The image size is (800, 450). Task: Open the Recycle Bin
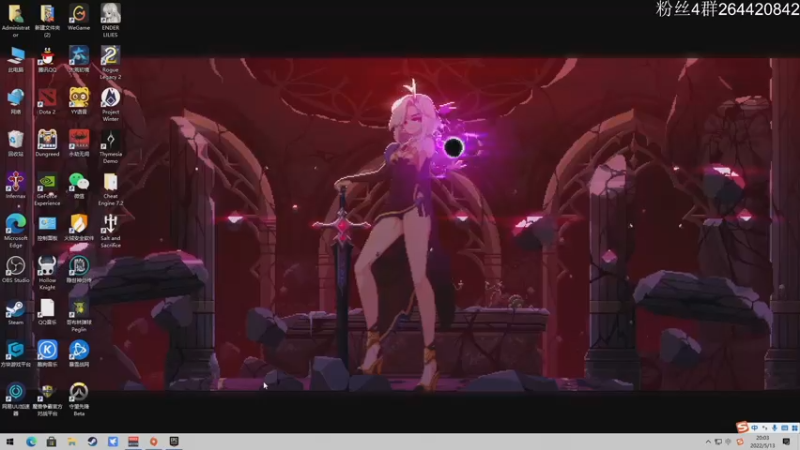tap(15, 143)
